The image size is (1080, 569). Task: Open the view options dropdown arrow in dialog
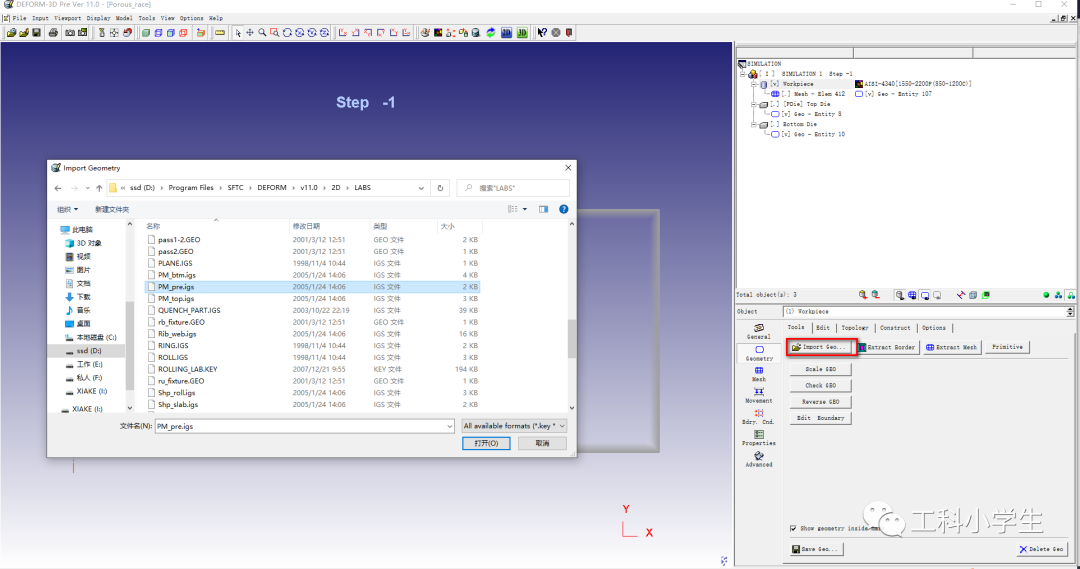[x=525, y=209]
